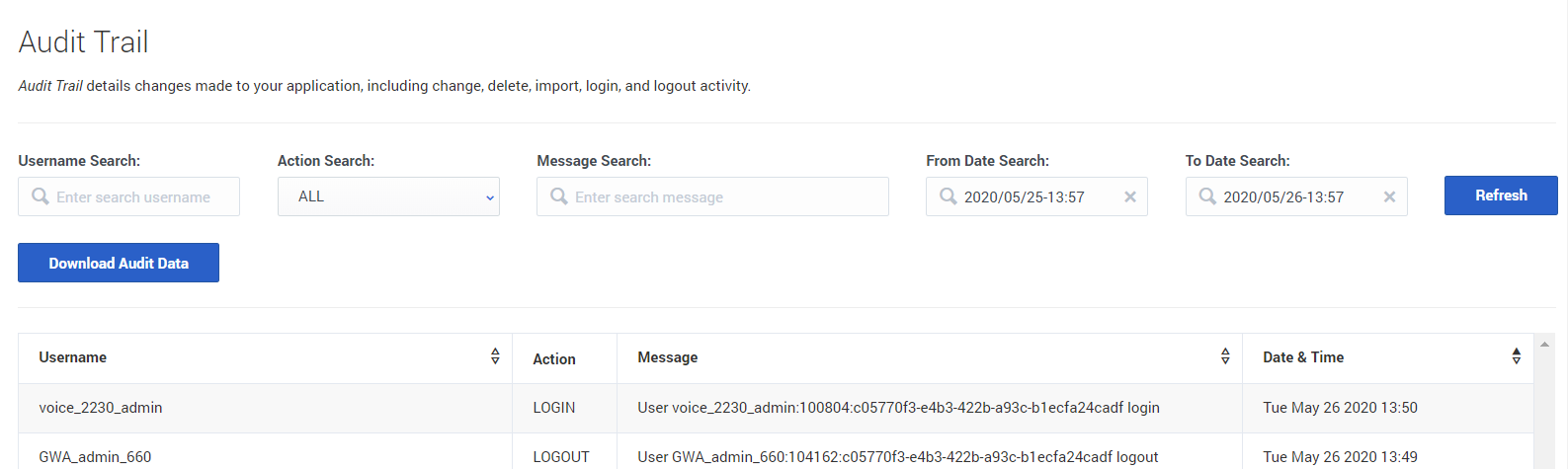1568x469 pixels.
Task: Click the Username Search magnifier icon
Action: (41, 196)
